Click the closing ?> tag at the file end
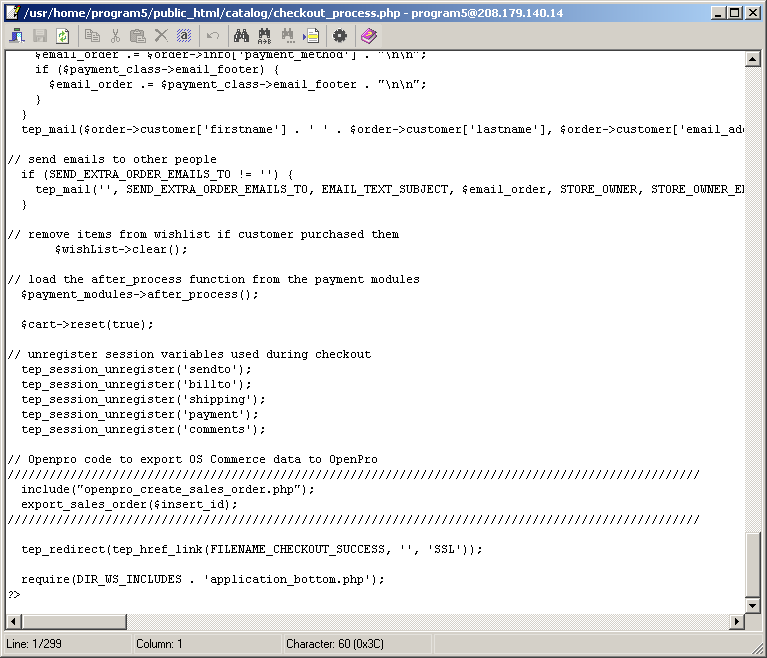 tap(14, 594)
